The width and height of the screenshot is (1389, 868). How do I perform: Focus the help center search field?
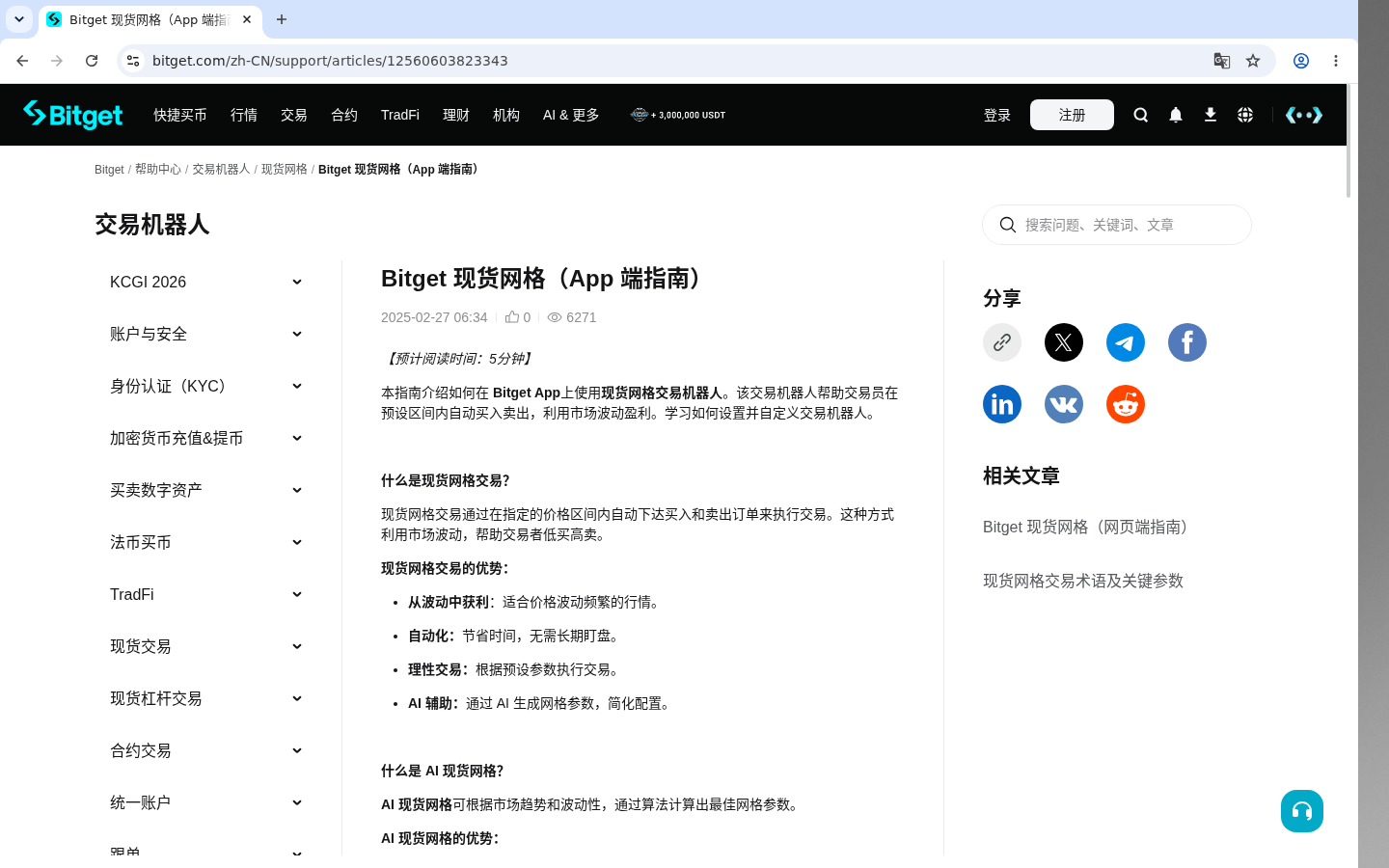coord(1117,225)
